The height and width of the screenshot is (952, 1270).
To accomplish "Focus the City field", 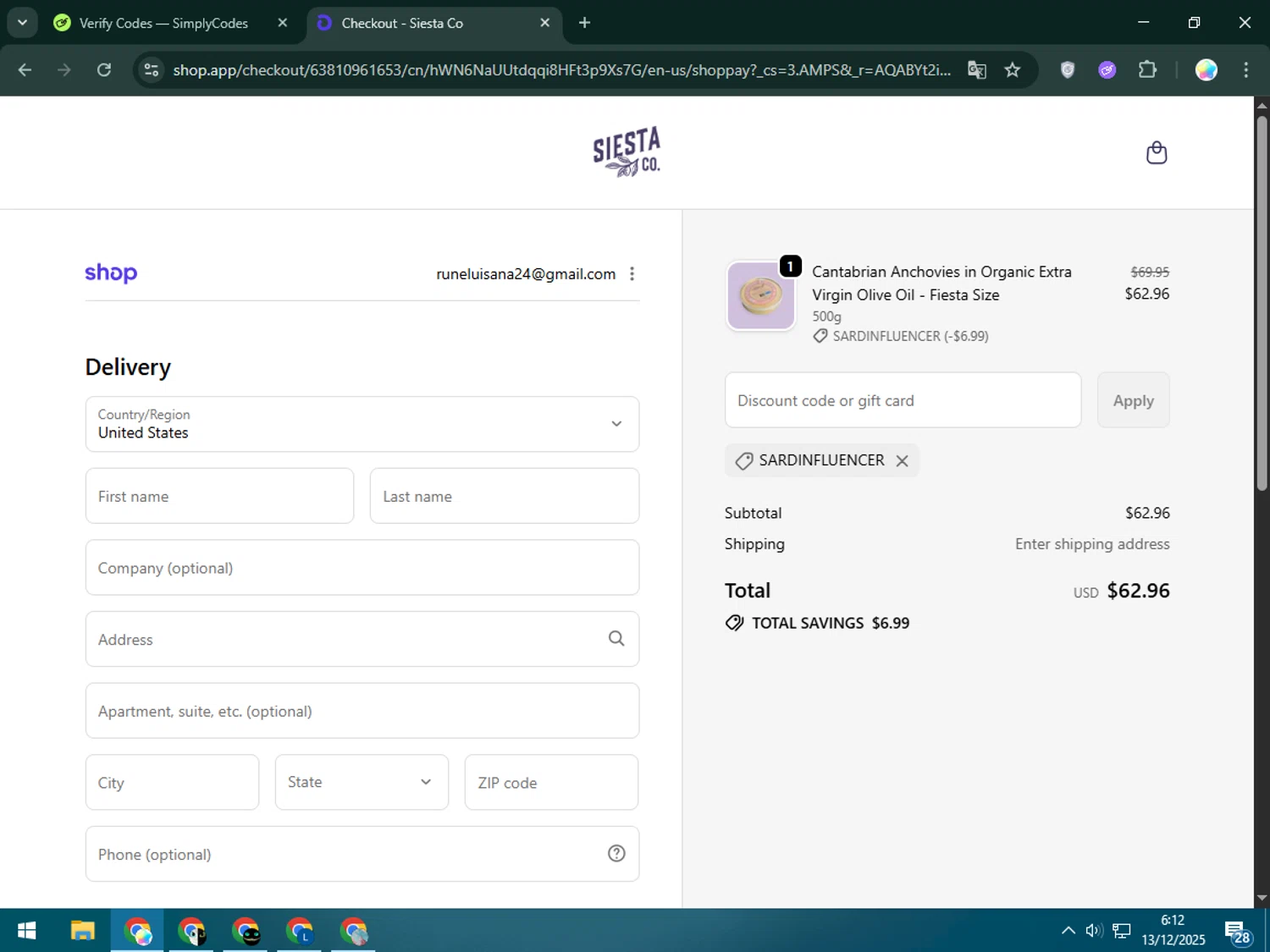I will click(172, 782).
